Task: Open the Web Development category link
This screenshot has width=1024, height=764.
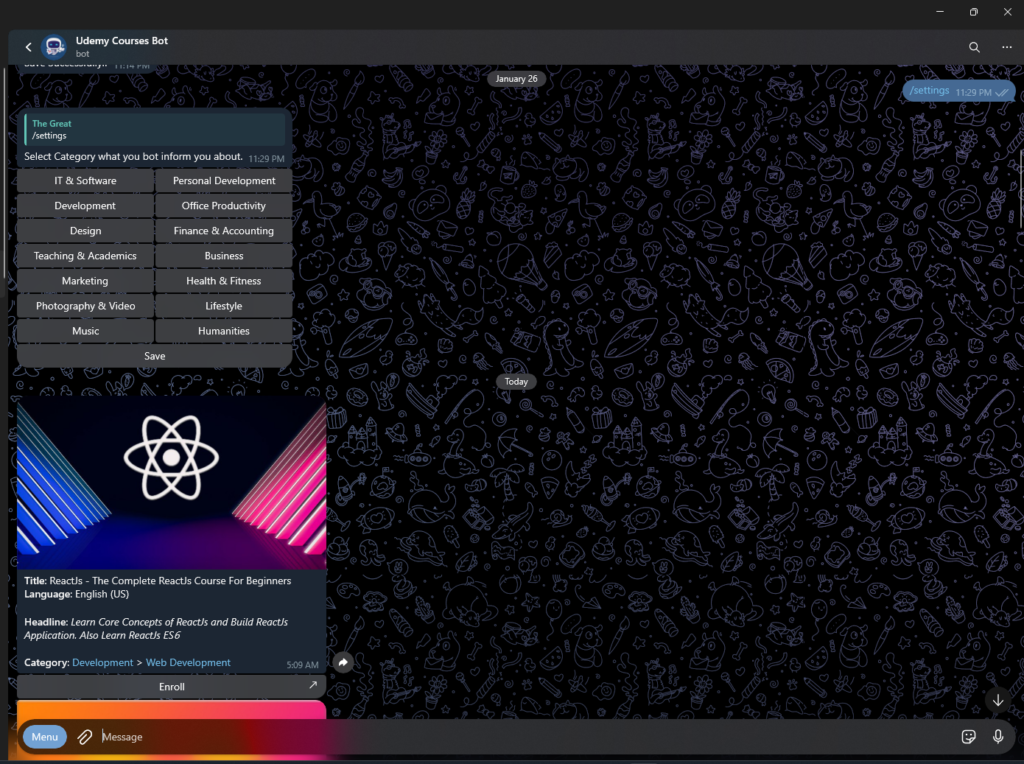Action: click(188, 663)
